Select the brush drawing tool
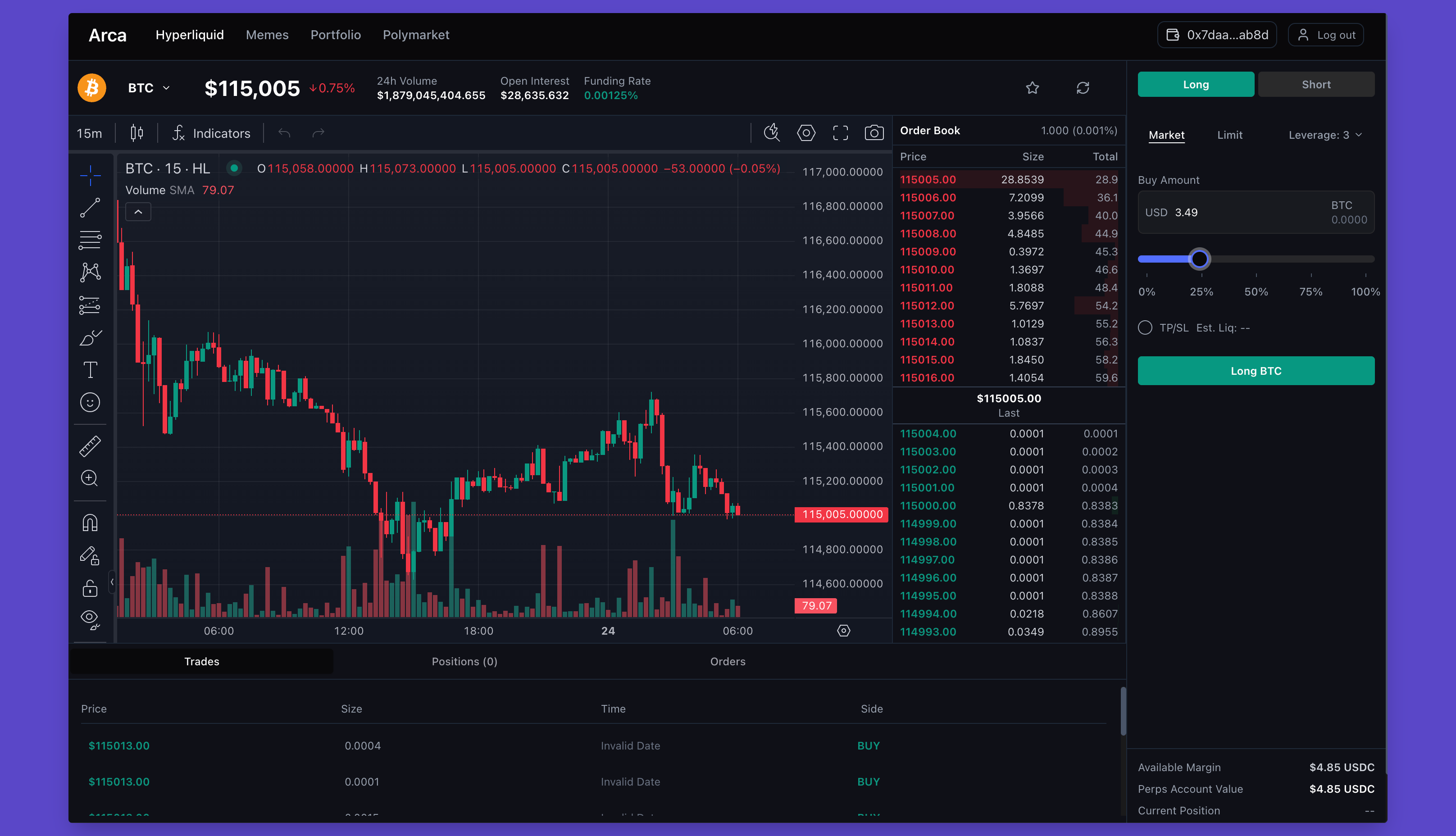Image resolution: width=1456 pixels, height=836 pixels. click(90, 338)
